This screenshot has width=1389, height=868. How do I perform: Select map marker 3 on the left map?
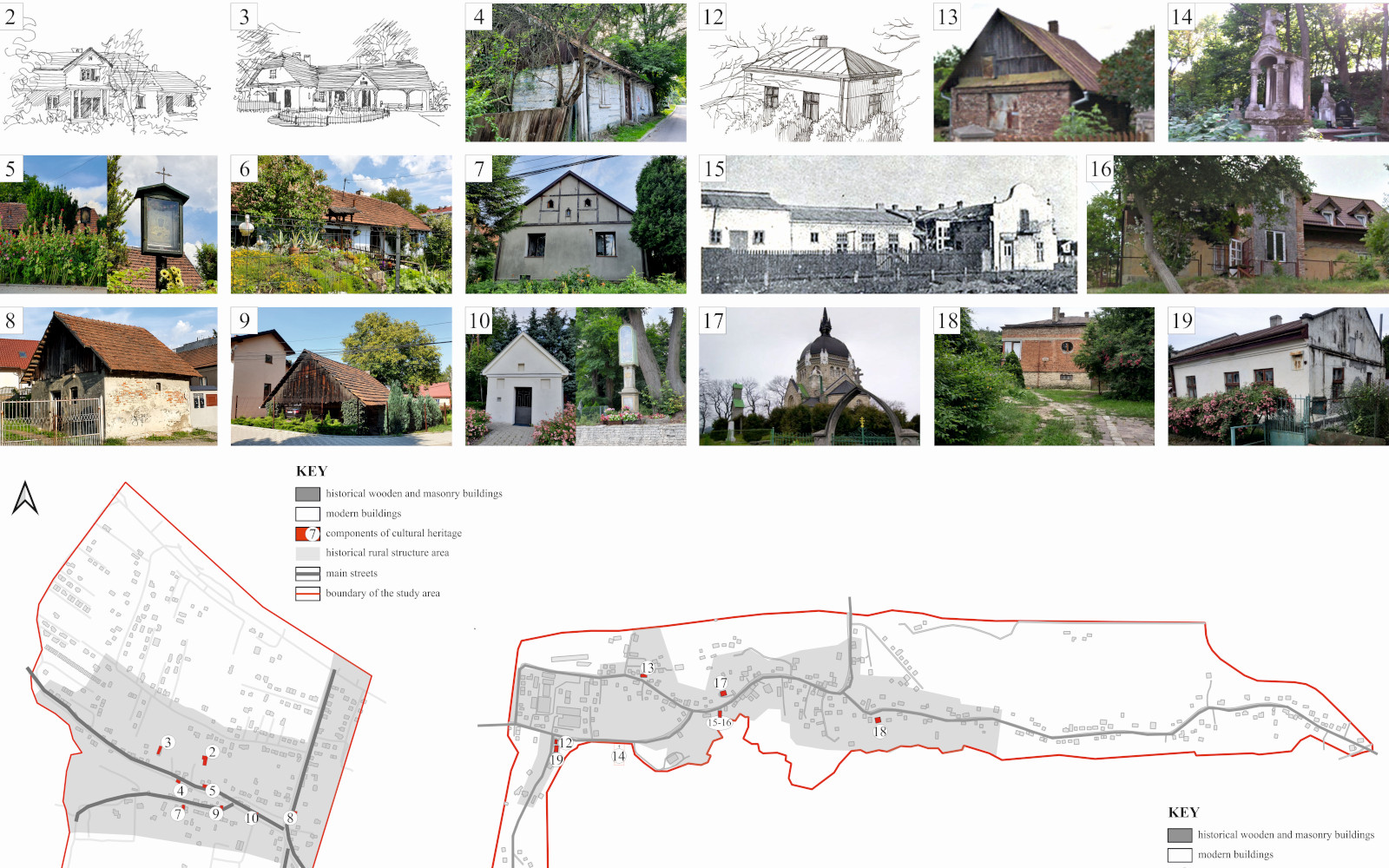point(168,742)
